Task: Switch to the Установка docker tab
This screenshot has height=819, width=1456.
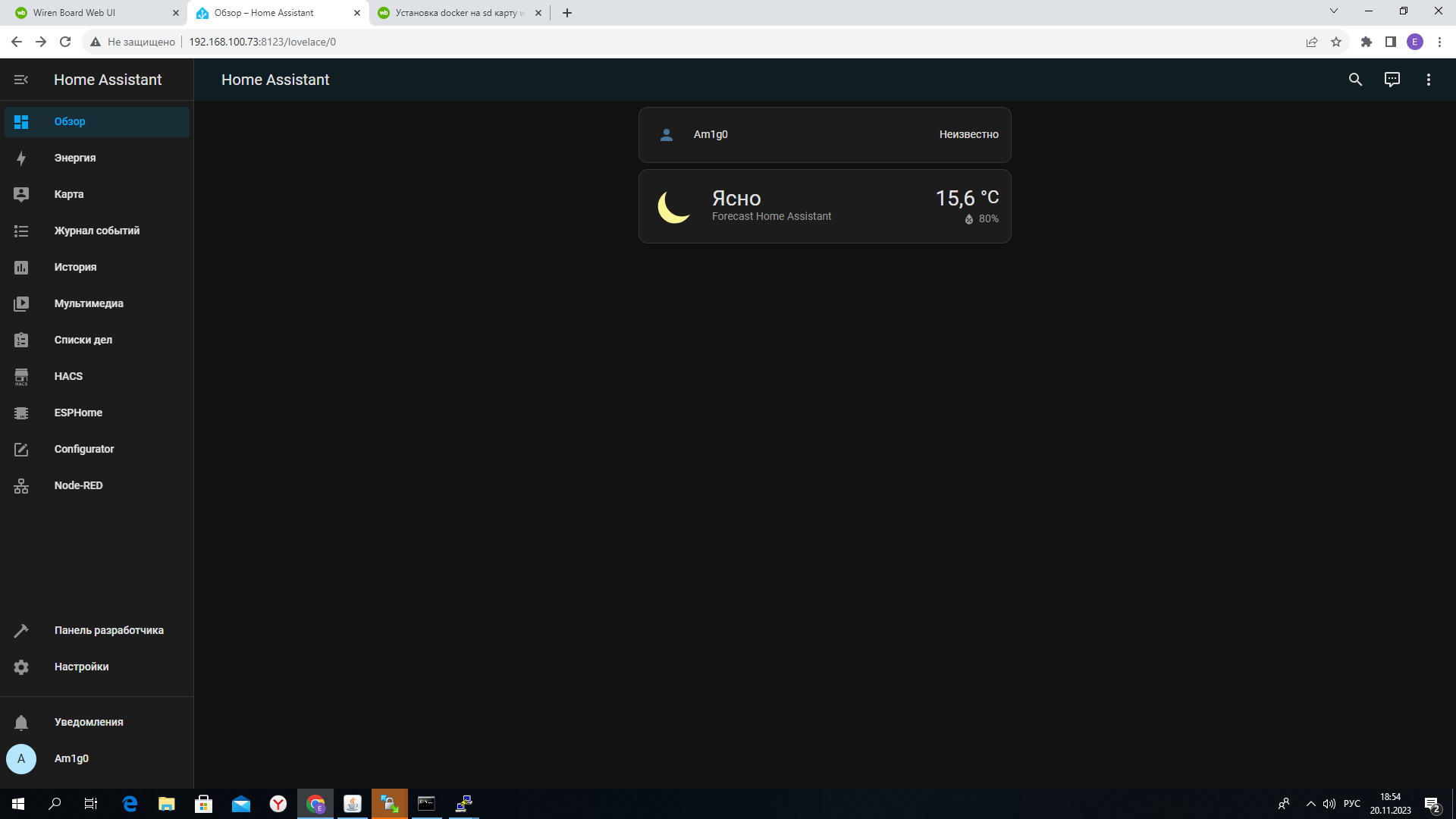Action: tap(459, 13)
